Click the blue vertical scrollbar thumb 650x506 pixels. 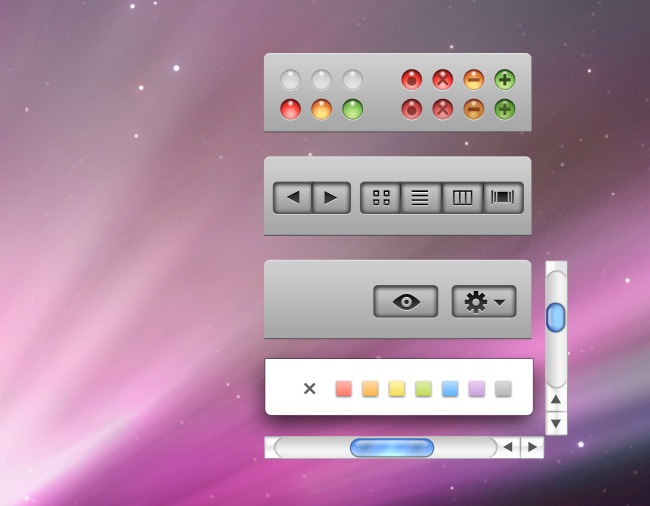pyautogui.click(x=555, y=317)
